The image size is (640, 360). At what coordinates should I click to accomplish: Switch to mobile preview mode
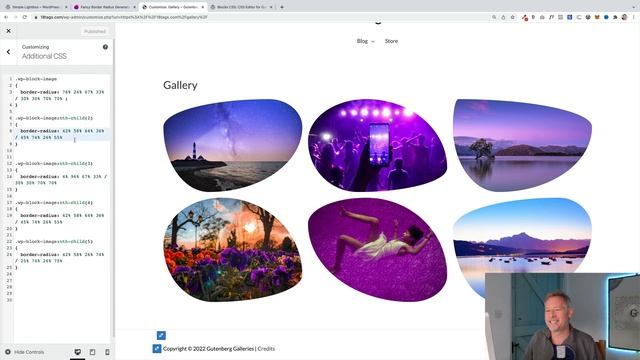pos(107,352)
